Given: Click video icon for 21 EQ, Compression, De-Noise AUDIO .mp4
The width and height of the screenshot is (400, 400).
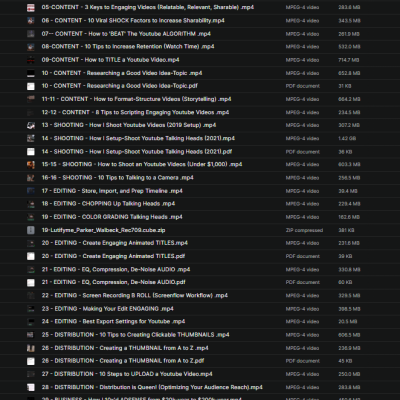Looking at the screenshot, I should pyautogui.click(x=31, y=269).
